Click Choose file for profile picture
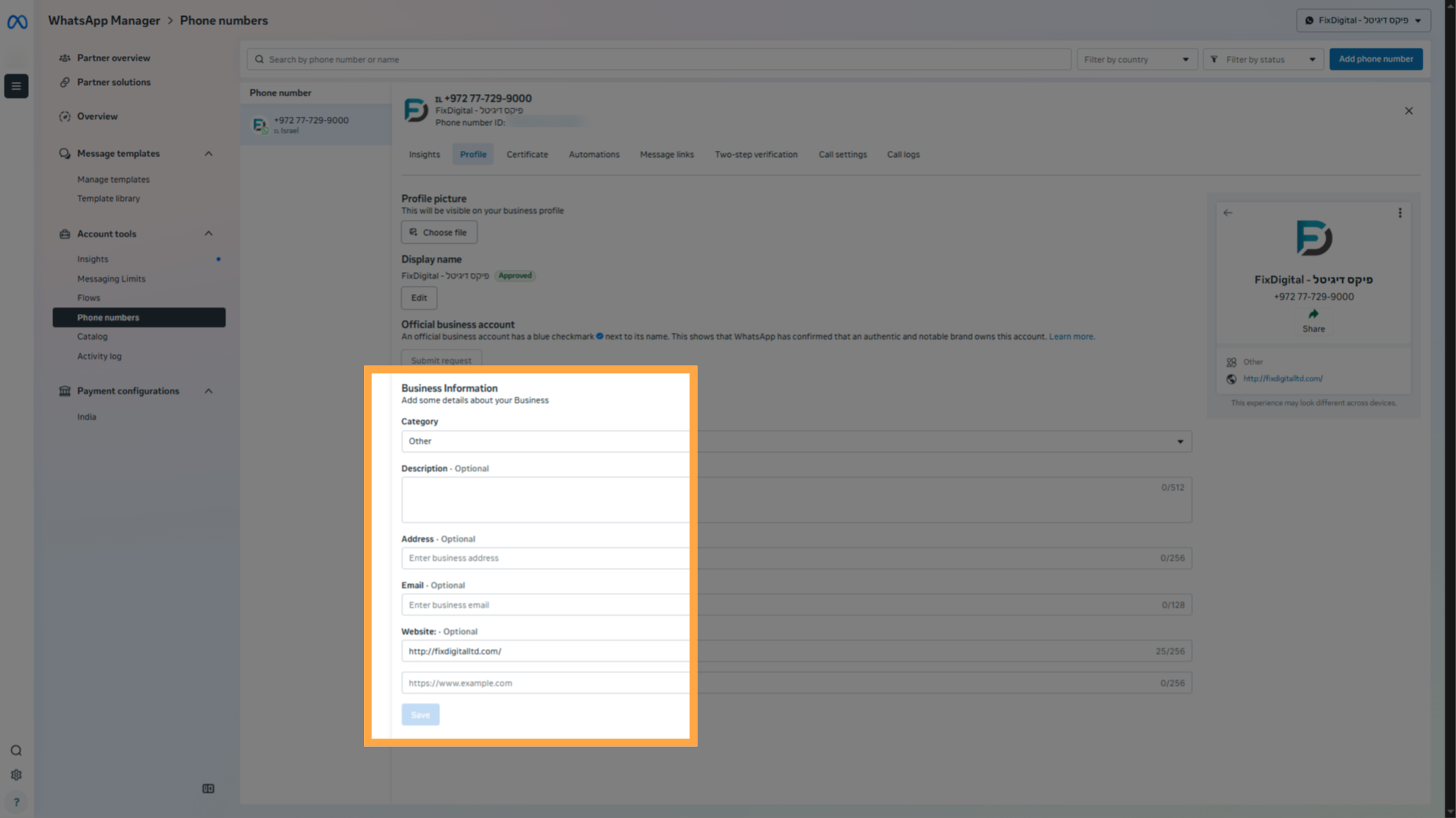1456x818 pixels. pyautogui.click(x=439, y=233)
